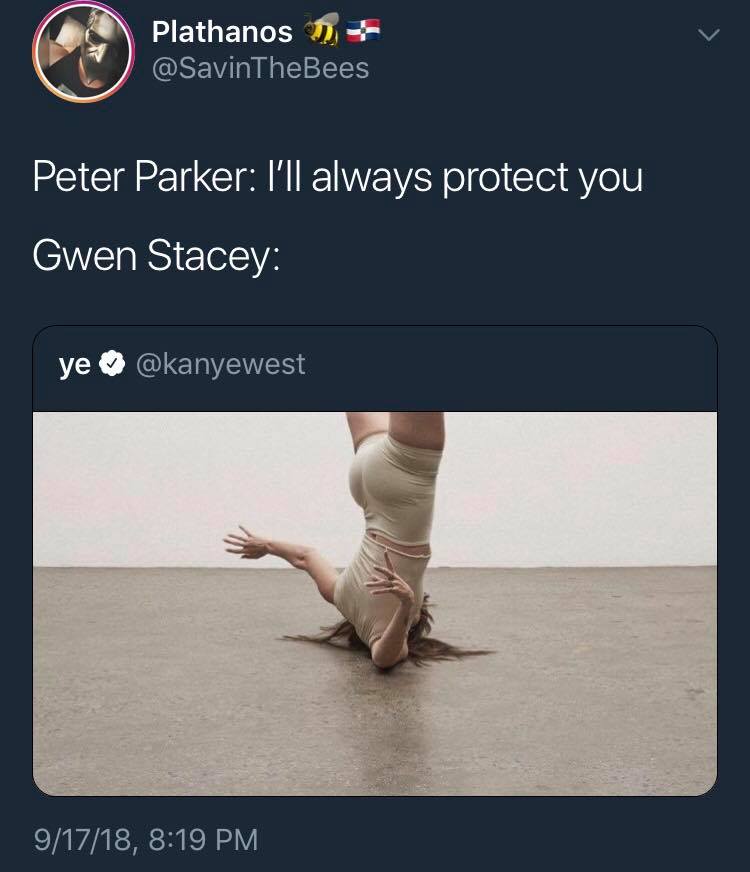Click the Plathanos display name
Viewport: 750px width, 872px height.
[x=222, y=32]
